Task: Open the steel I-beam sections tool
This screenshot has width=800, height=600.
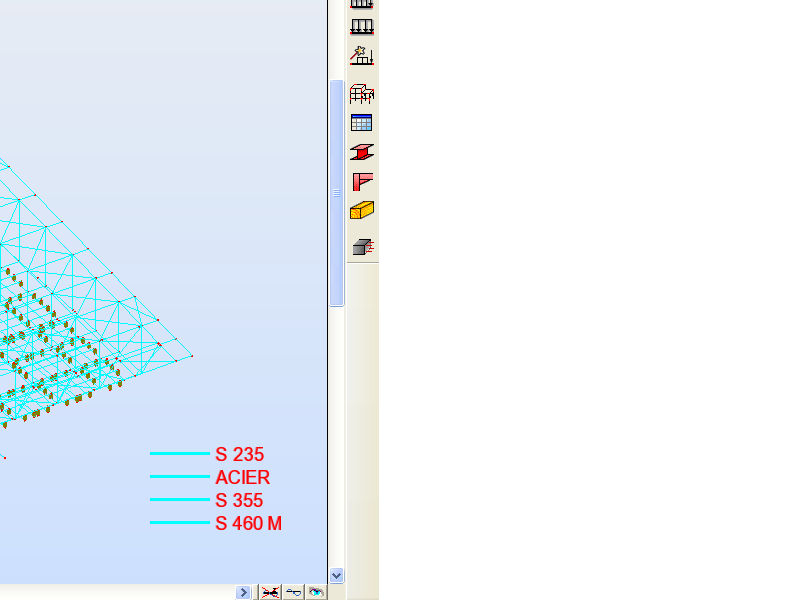Action: [x=362, y=152]
